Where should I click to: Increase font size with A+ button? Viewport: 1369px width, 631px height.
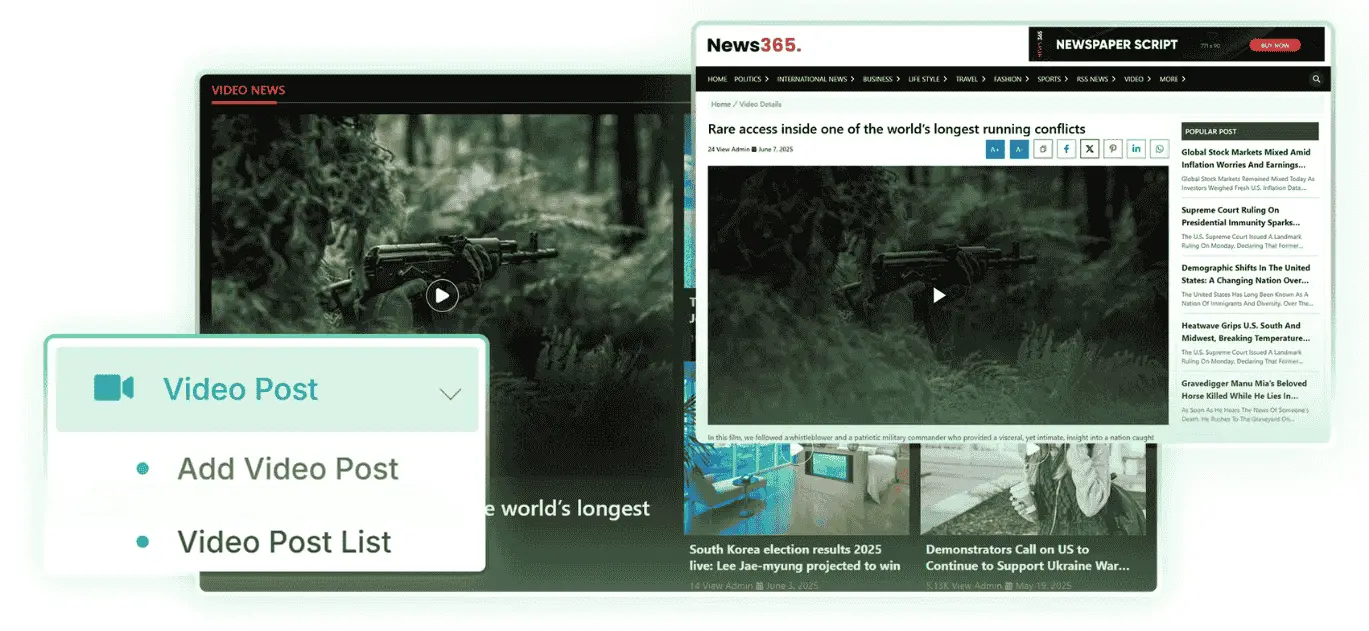[994, 149]
